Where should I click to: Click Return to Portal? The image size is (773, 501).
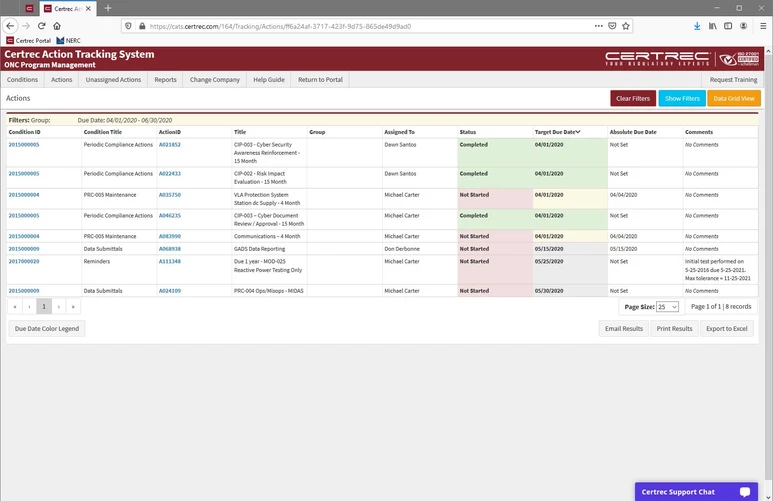320,79
